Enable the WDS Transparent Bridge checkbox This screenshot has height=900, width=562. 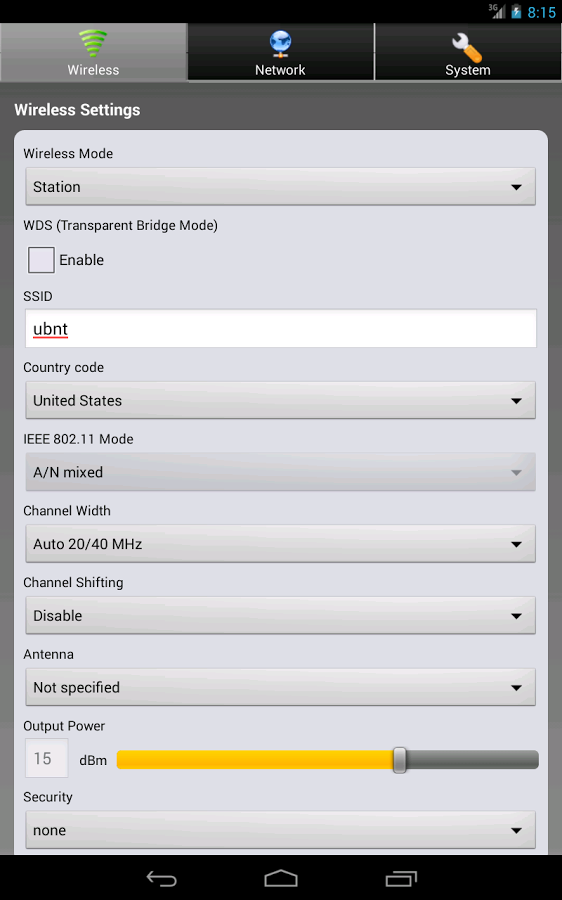click(41, 260)
